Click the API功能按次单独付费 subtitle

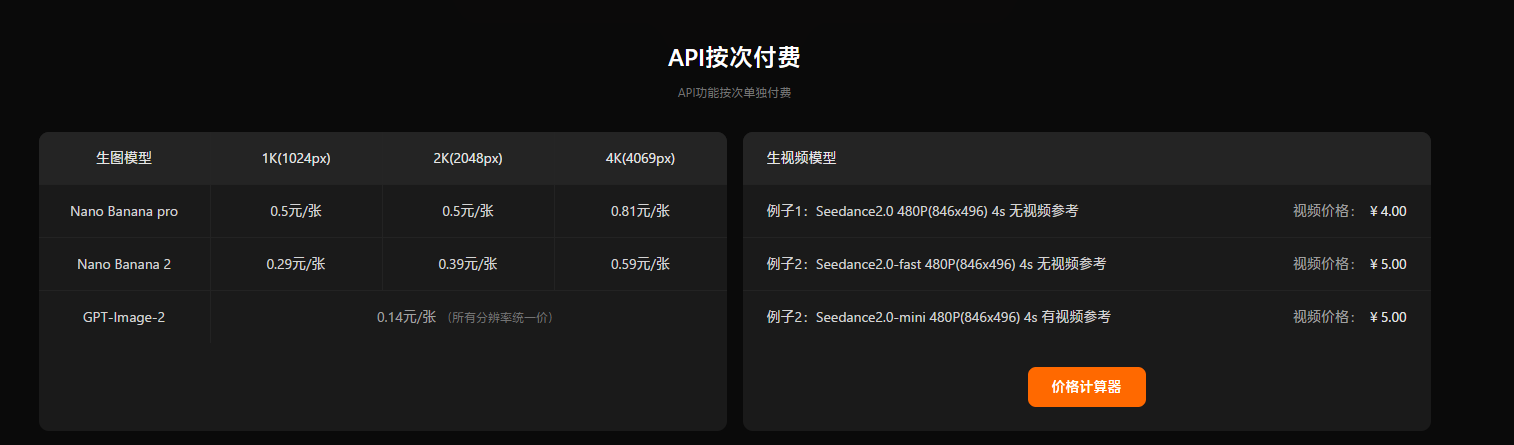coord(734,93)
